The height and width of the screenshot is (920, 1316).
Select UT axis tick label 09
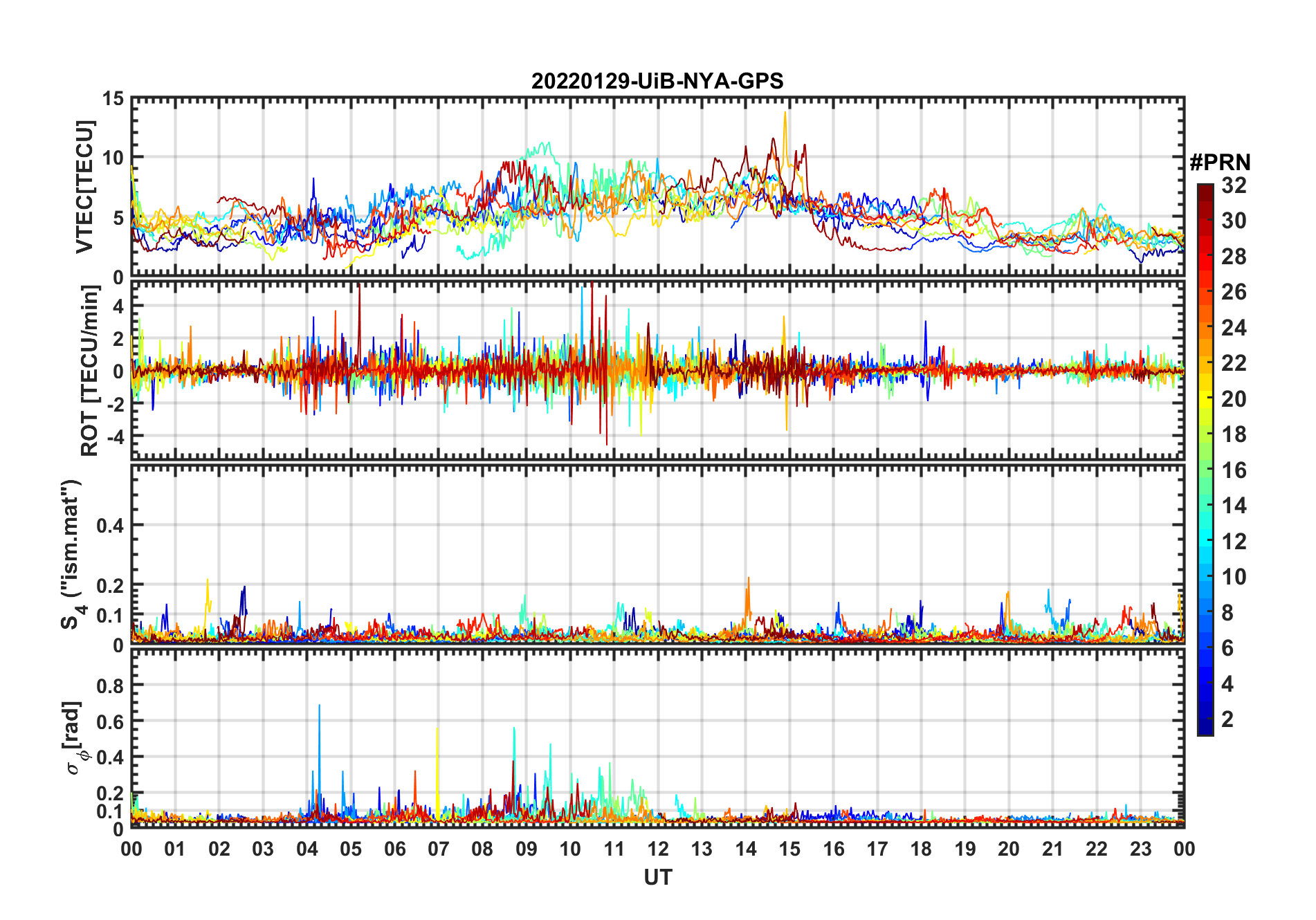coord(527,849)
